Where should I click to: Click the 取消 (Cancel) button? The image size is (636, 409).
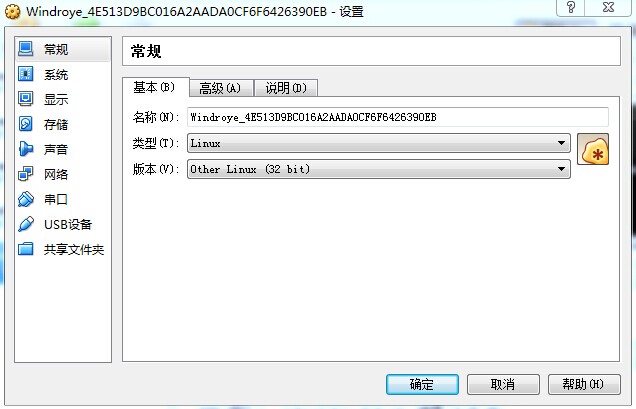click(503, 384)
